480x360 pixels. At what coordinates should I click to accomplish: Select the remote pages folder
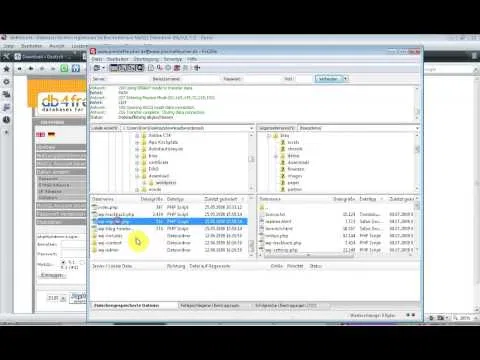pyautogui.click(x=293, y=183)
